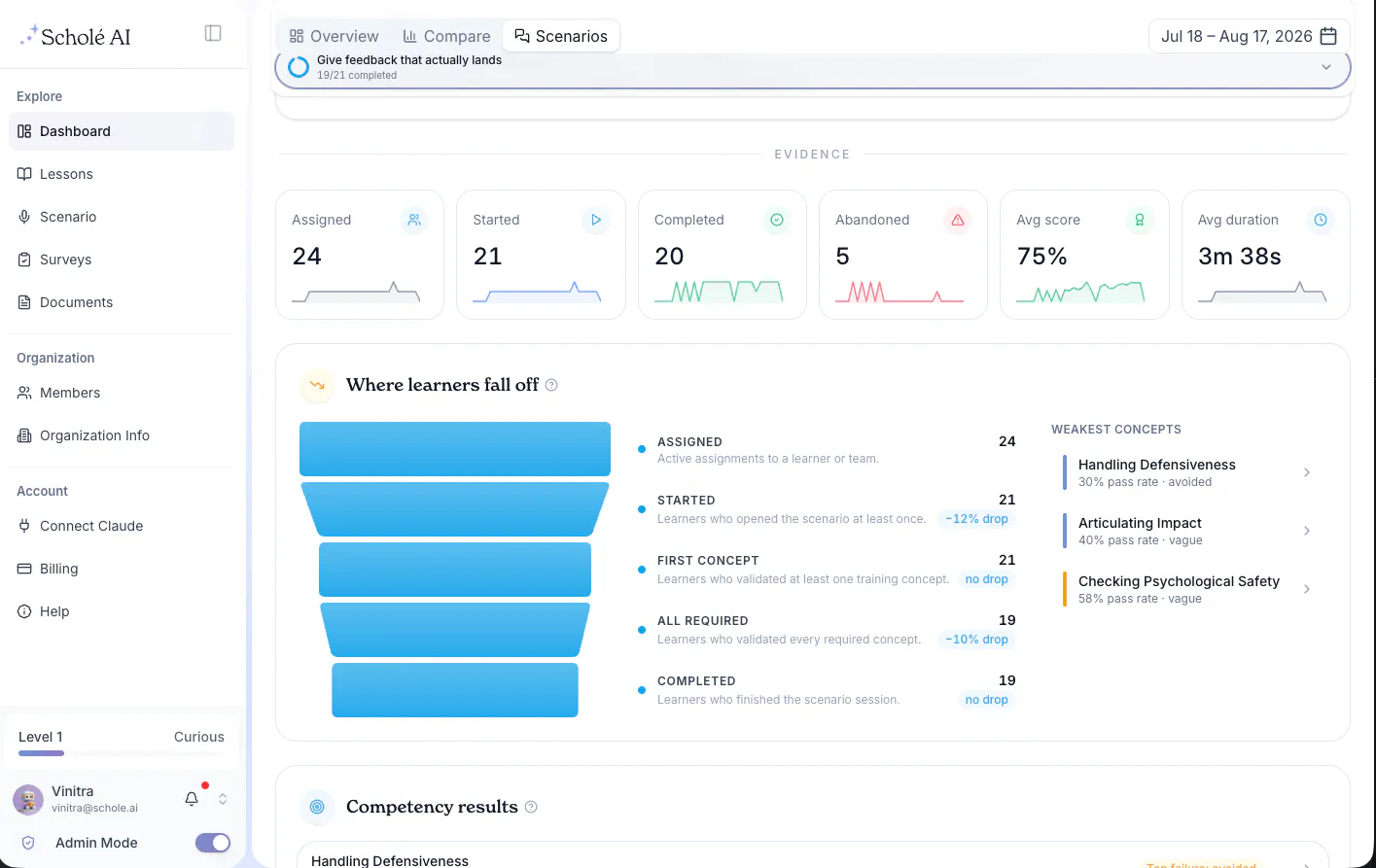Click help icon beside Competency results
The height and width of the screenshot is (868, 1376).
click(531, 807)
